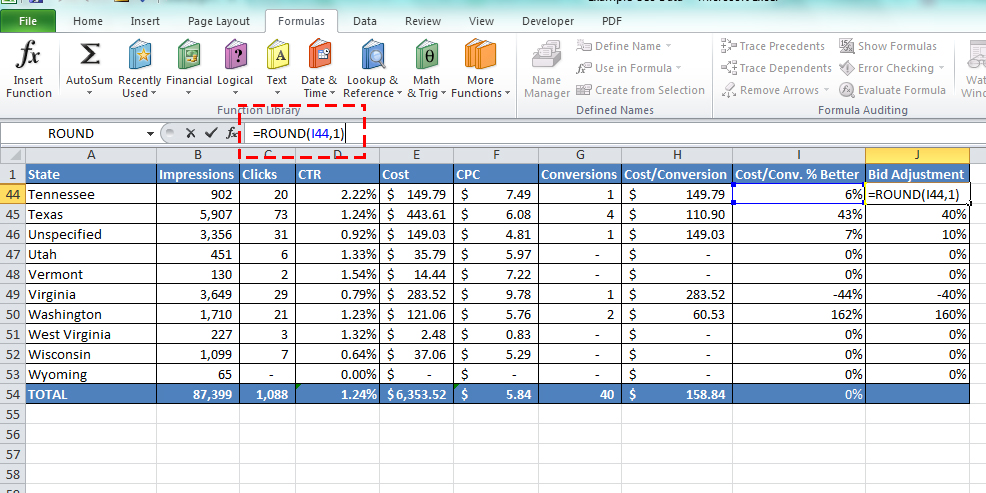Click the Texas cell
The width and height of the screenshot is (986, 493).
point(91,214)
